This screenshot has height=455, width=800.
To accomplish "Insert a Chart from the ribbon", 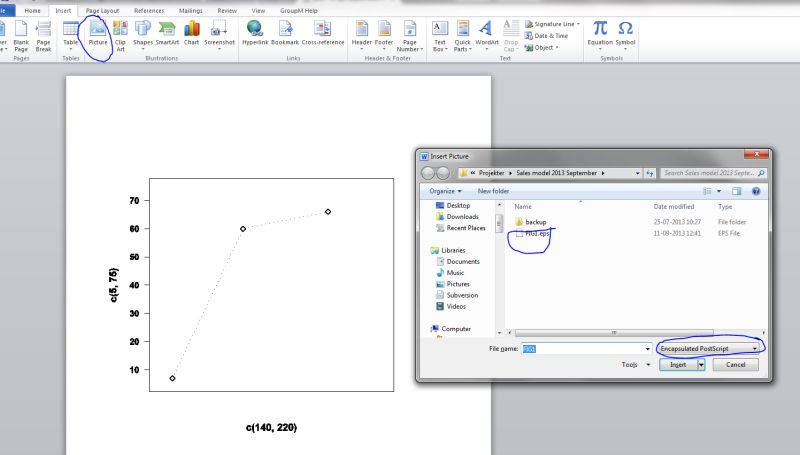I will click(x=191, y=34).
